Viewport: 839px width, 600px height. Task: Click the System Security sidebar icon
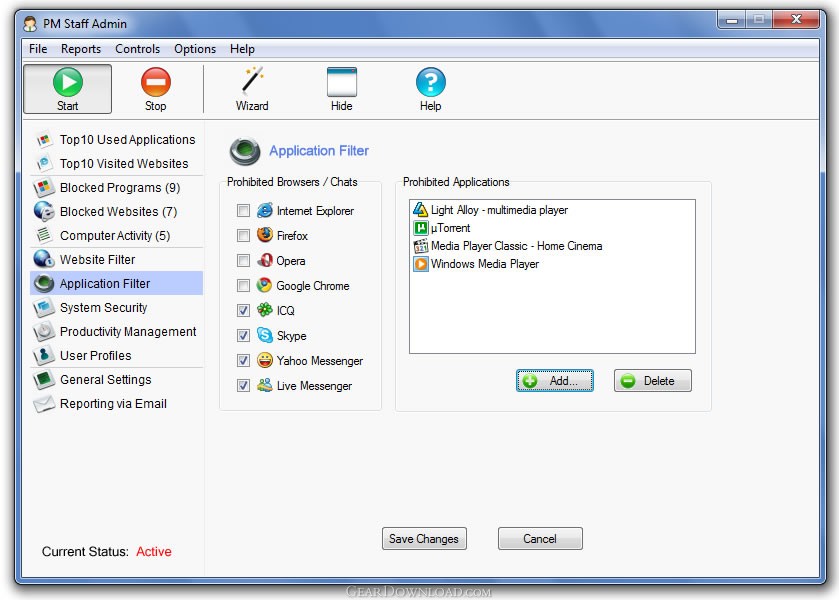[x=43, y=307]
